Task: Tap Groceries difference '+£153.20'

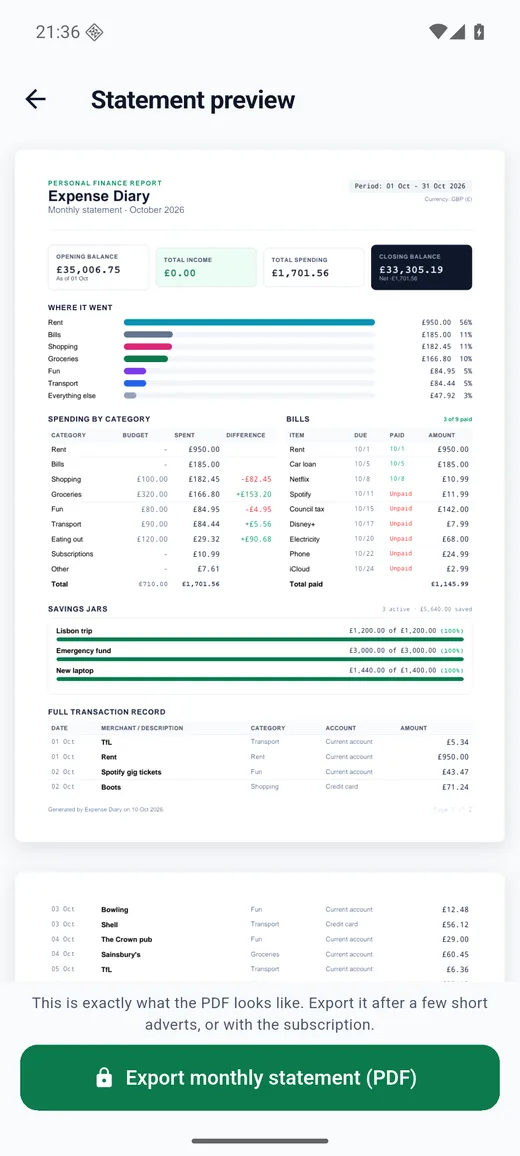Action: [x=254, y=494]
